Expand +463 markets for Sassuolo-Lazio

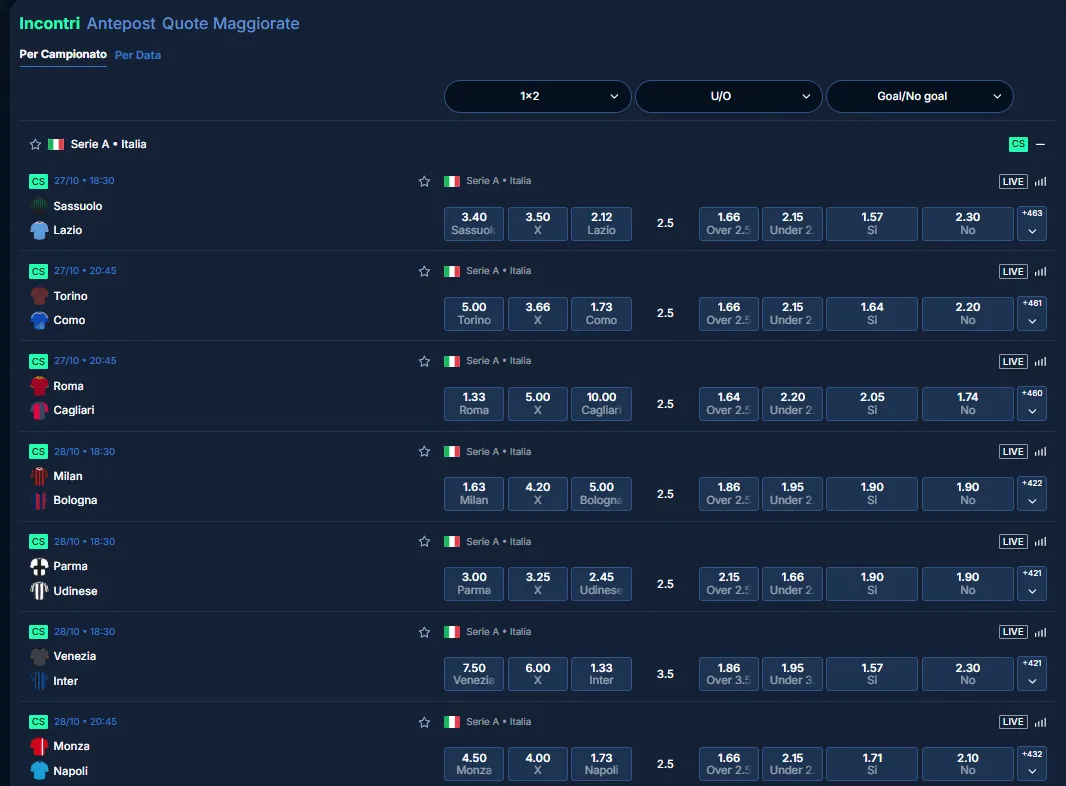[x=1032, y=224]
